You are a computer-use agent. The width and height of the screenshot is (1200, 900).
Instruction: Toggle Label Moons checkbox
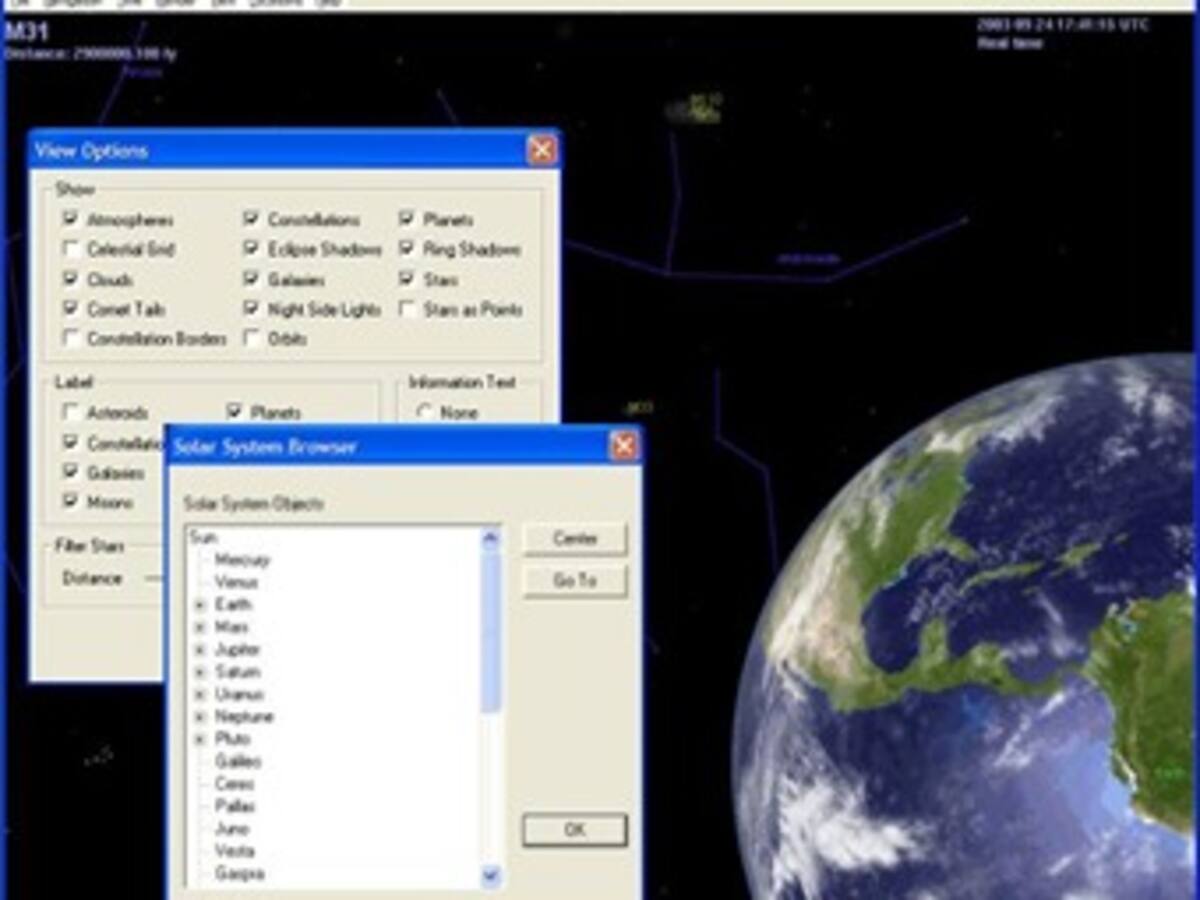[71, 501]
